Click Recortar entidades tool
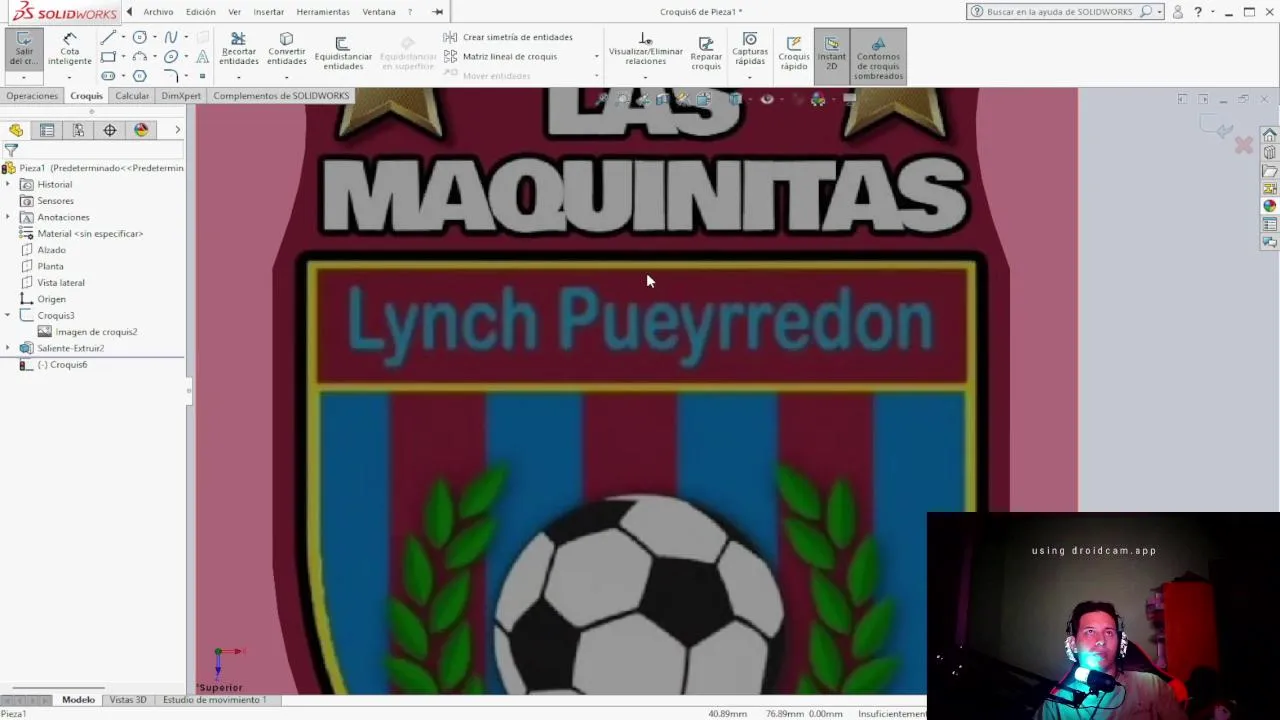This screenshot has height=720, width=1280. coord(238,49)
